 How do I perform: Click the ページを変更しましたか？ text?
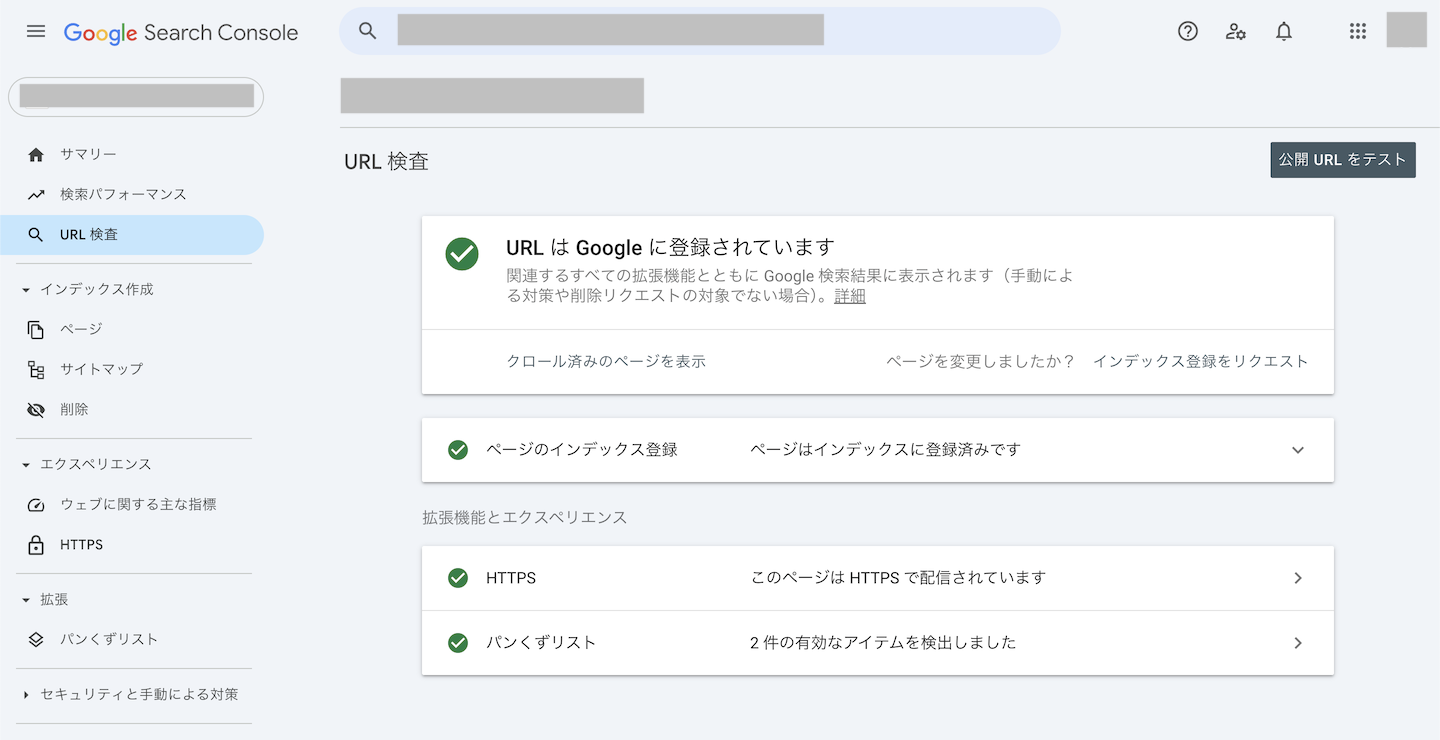[x=980, y=362]
